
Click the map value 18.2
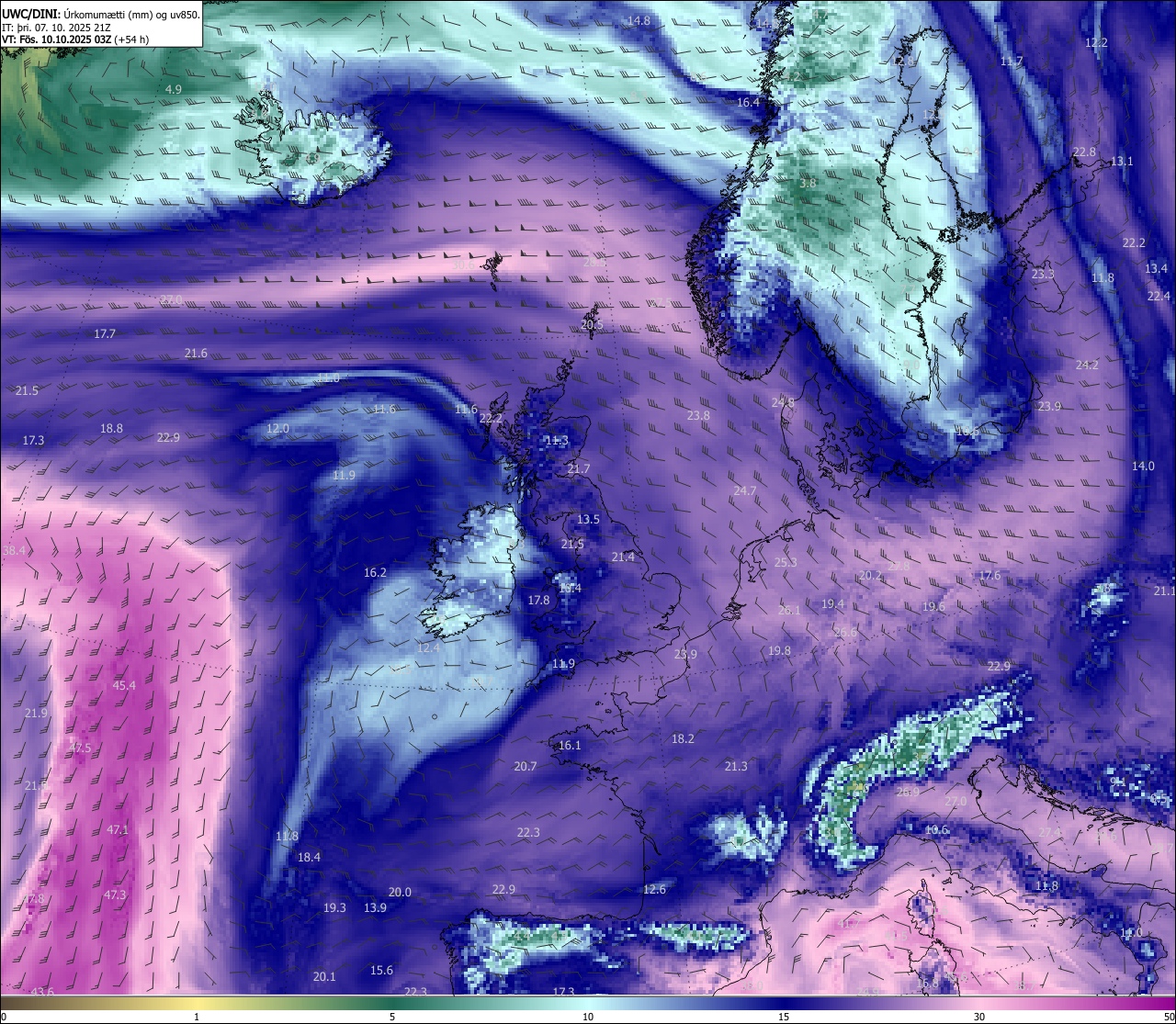coord(683,737)
